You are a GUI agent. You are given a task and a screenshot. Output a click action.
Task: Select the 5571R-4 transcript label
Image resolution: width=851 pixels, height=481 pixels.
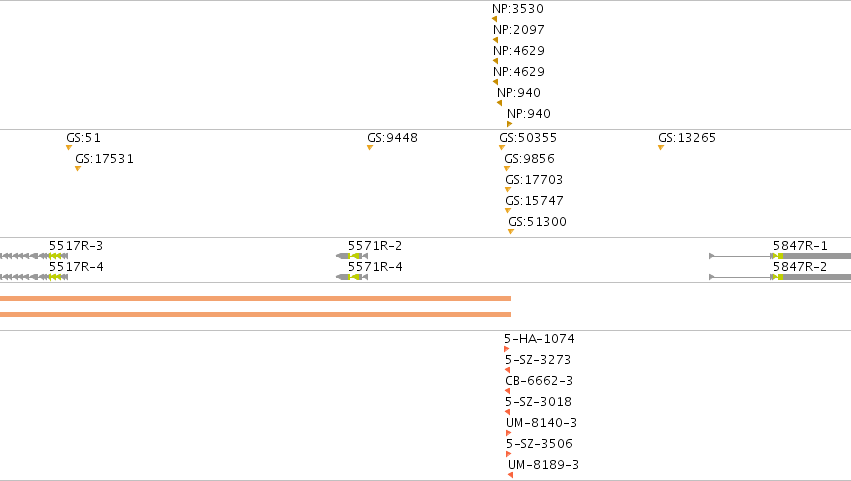pyautogui.click(x=375, y=267)
